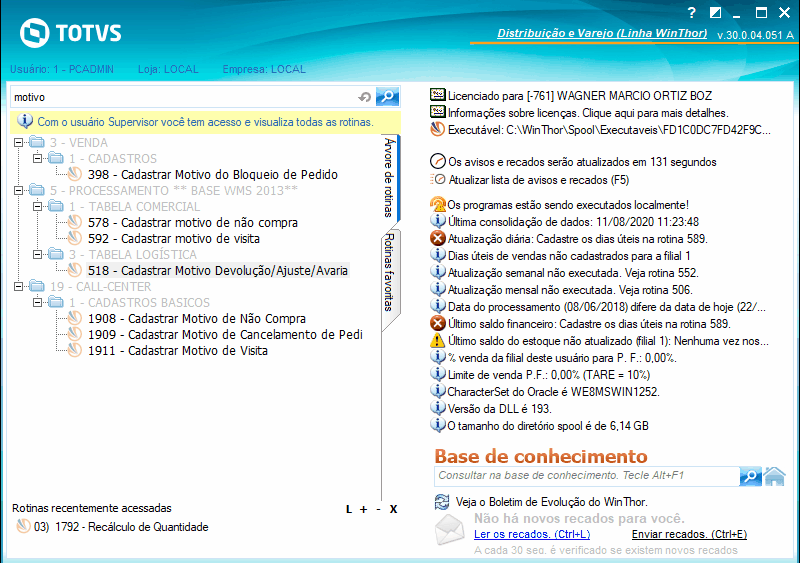Collapse the 19 - CALL-CENTER folder

click(x=18, y=286)
